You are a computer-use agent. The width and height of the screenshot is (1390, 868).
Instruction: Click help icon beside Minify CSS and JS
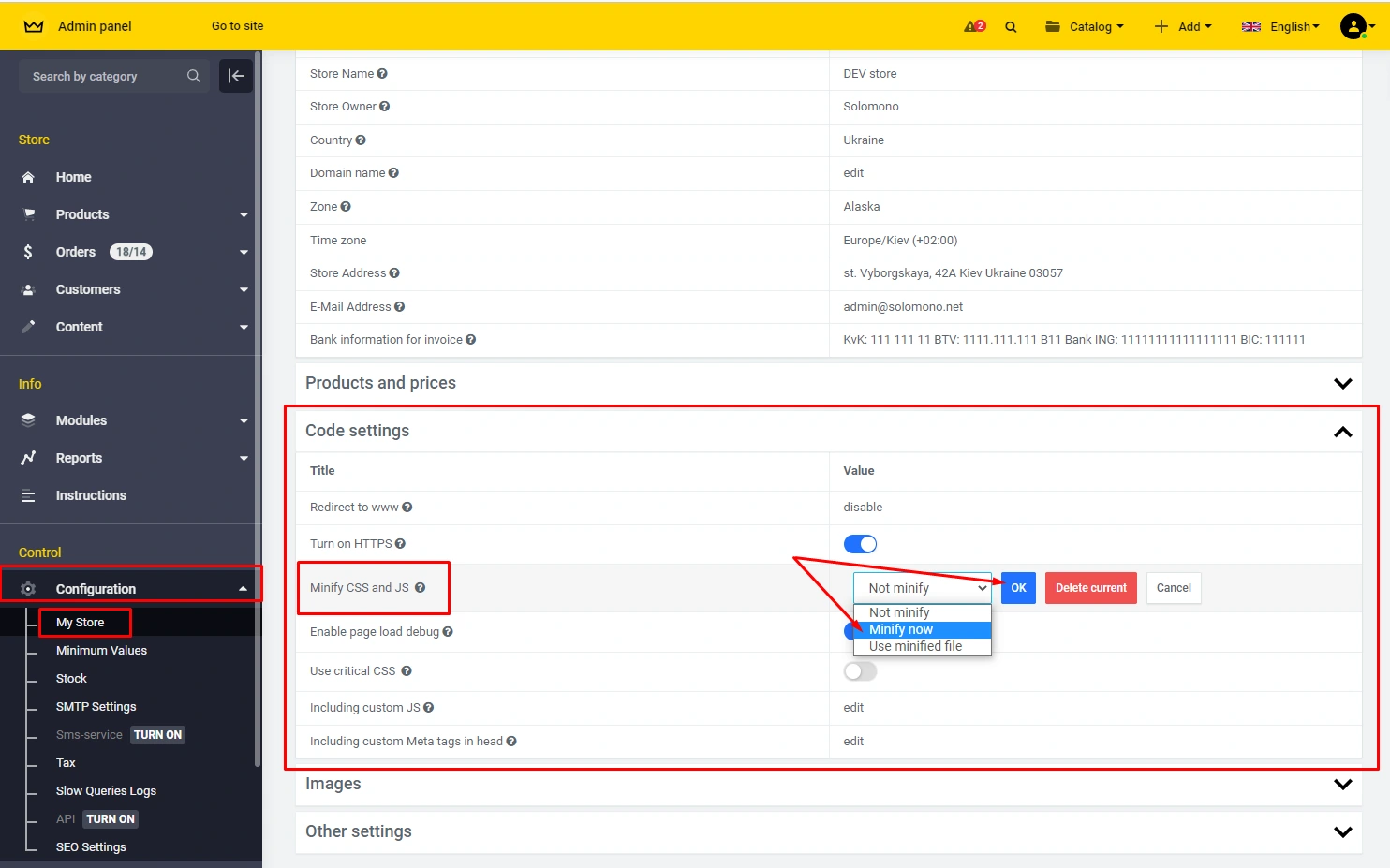click(421, 588)
